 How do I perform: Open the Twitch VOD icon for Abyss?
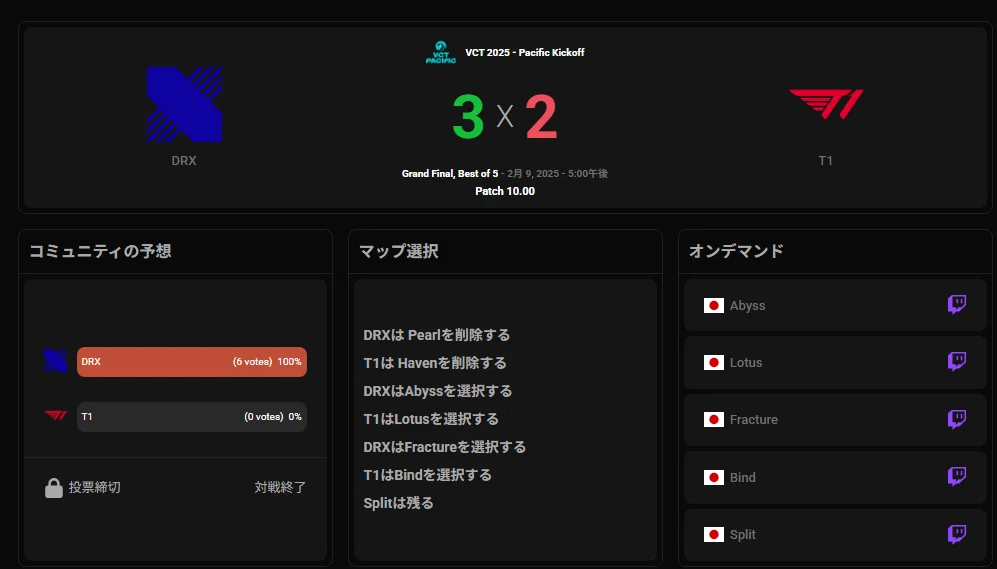957,305
